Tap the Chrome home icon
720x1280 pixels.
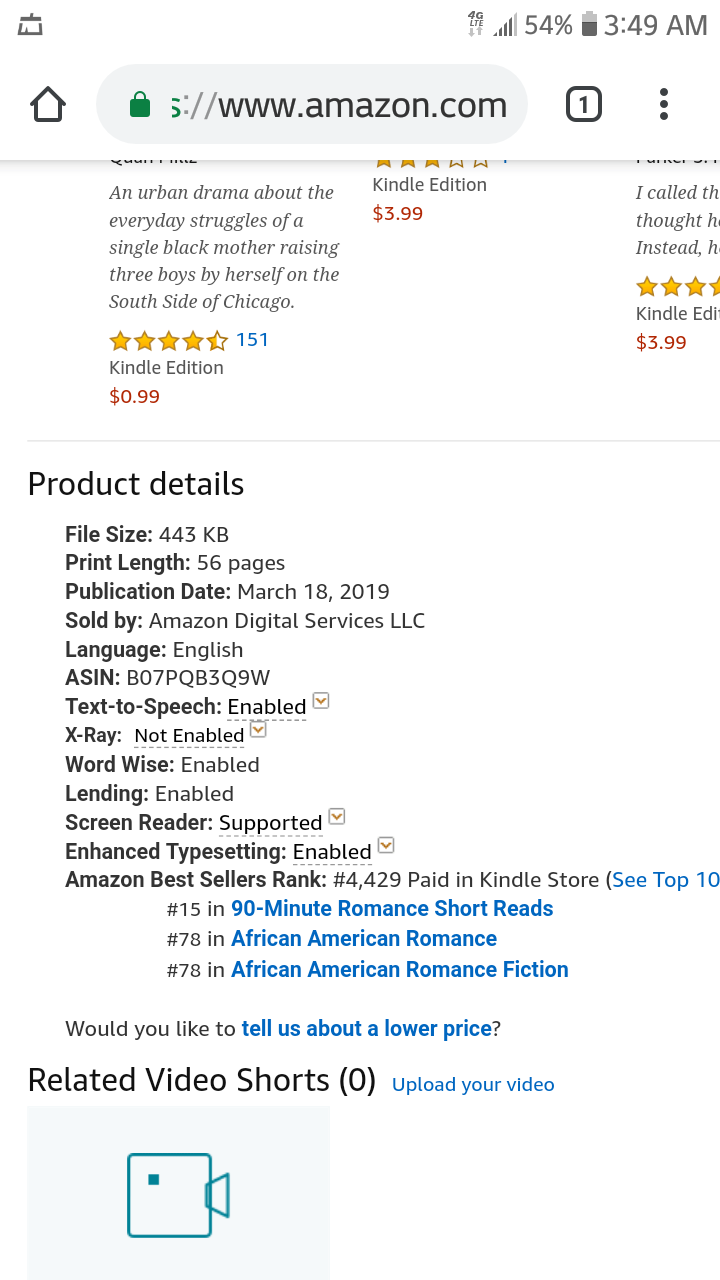[48, 105]
